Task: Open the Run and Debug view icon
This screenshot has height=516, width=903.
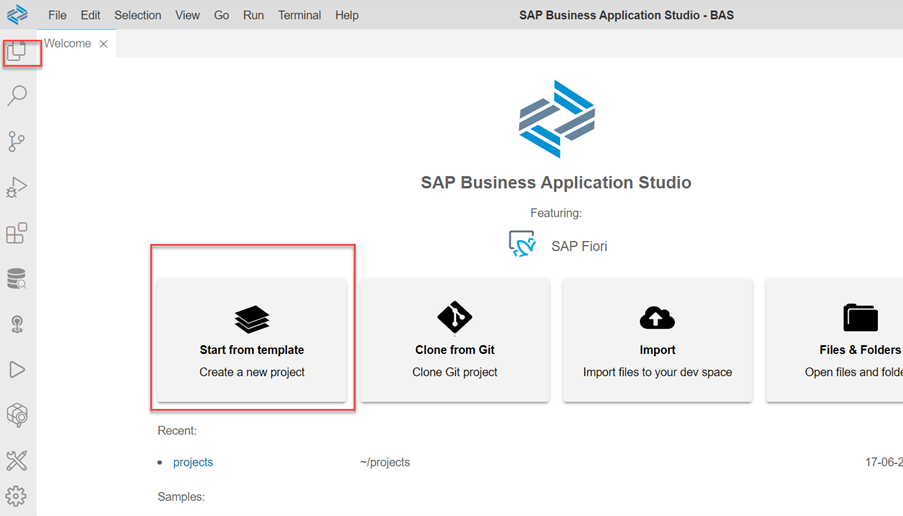Action: pyautogui.click(x=16, y=187)
